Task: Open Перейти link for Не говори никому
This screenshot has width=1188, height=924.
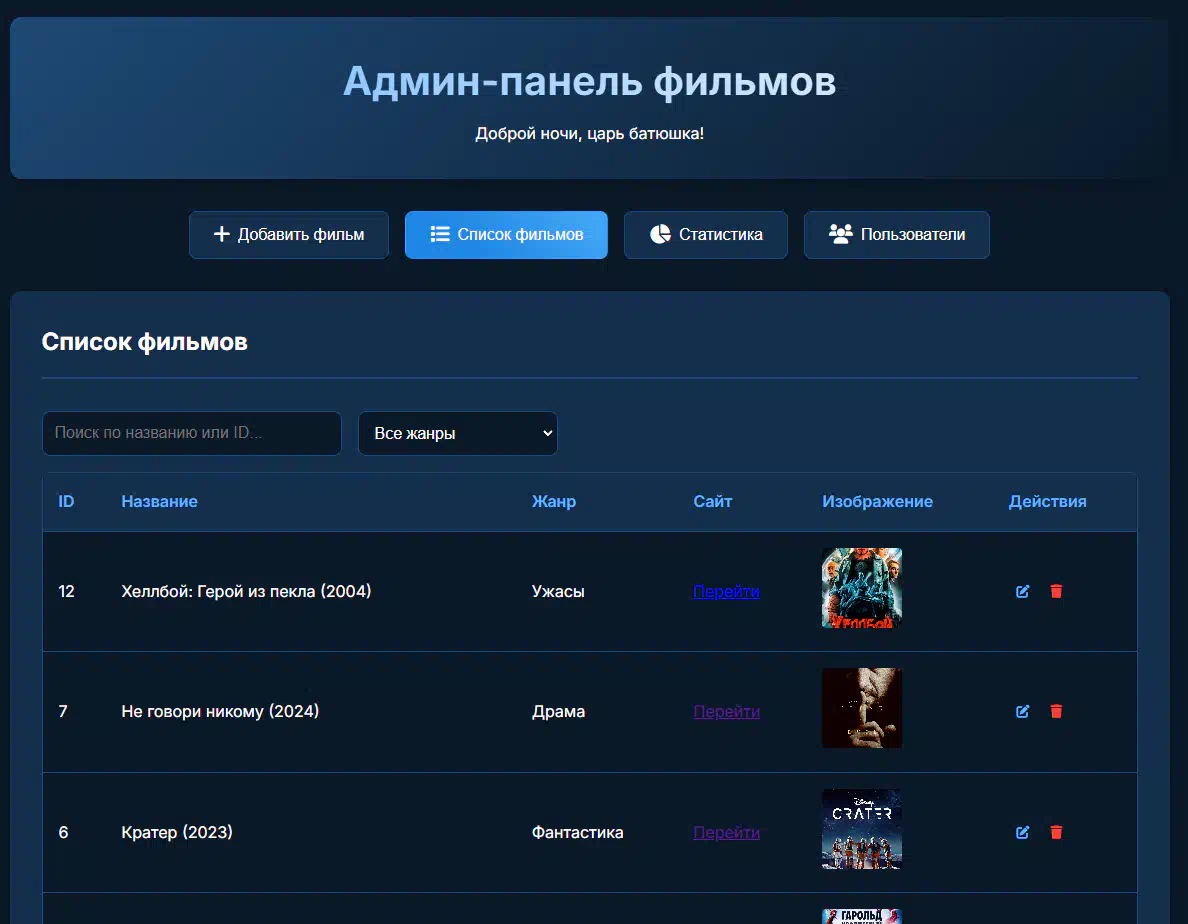Action: (726, 711)
